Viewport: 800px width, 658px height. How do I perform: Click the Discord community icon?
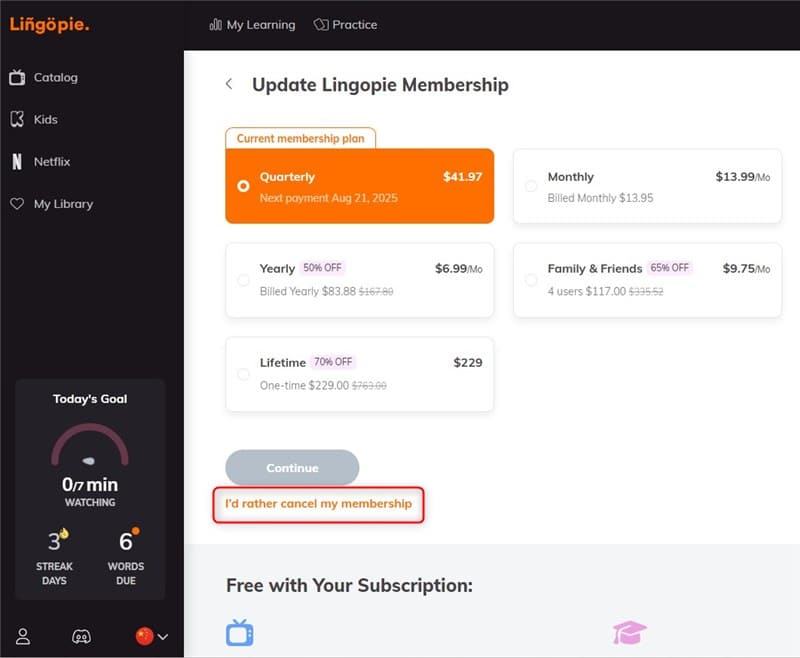(x=82, y=637)
